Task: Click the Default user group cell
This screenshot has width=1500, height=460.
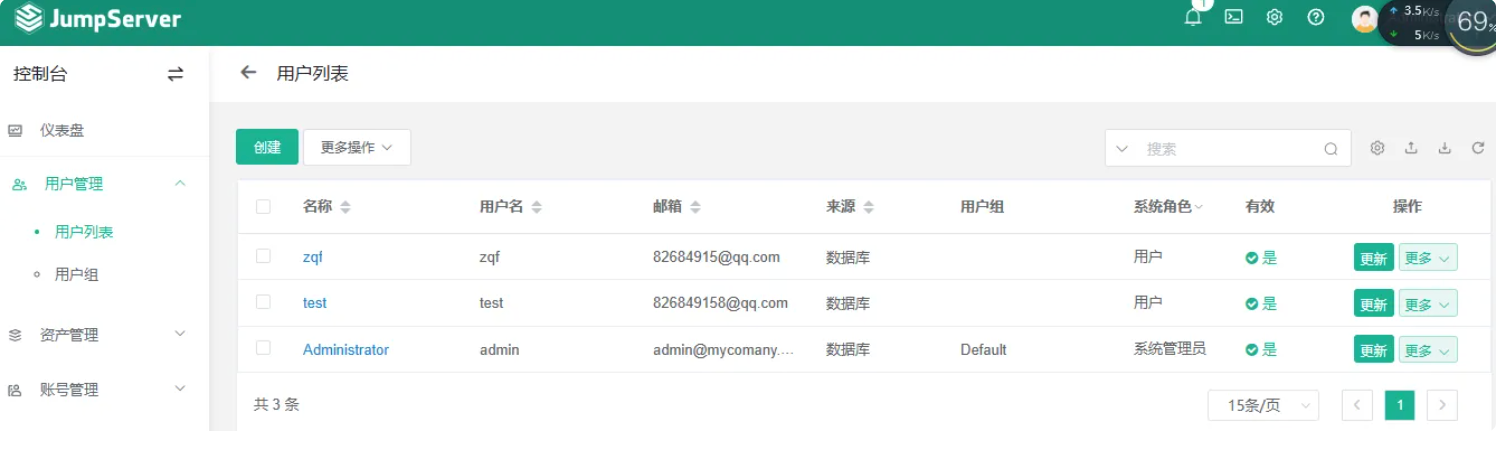Action: [984, 350]
